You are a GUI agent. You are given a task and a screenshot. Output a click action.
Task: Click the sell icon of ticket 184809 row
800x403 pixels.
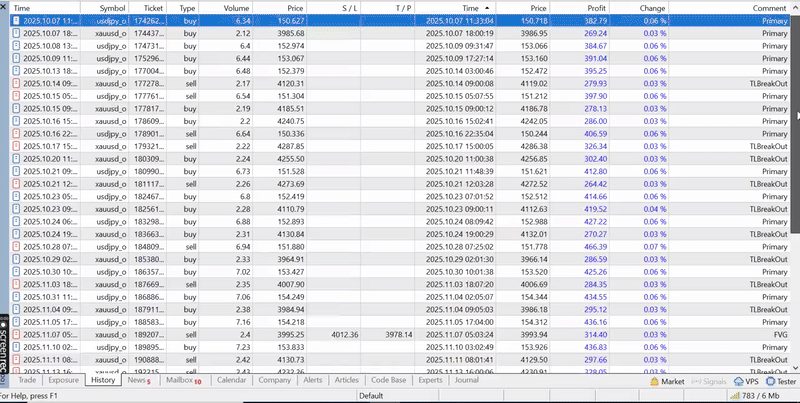(16, 246)
